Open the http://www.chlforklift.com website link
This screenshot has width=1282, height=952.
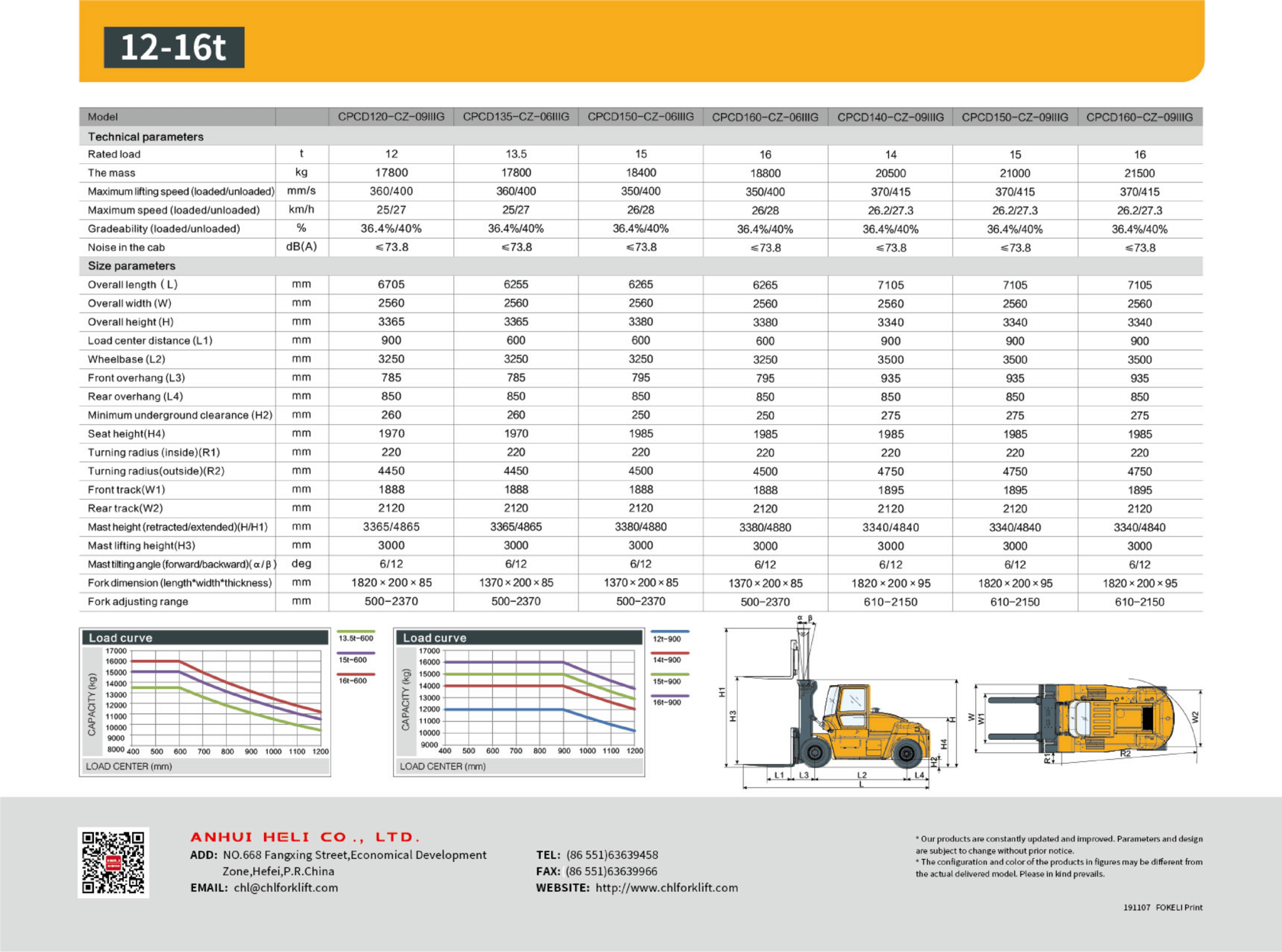coord(667,888)
